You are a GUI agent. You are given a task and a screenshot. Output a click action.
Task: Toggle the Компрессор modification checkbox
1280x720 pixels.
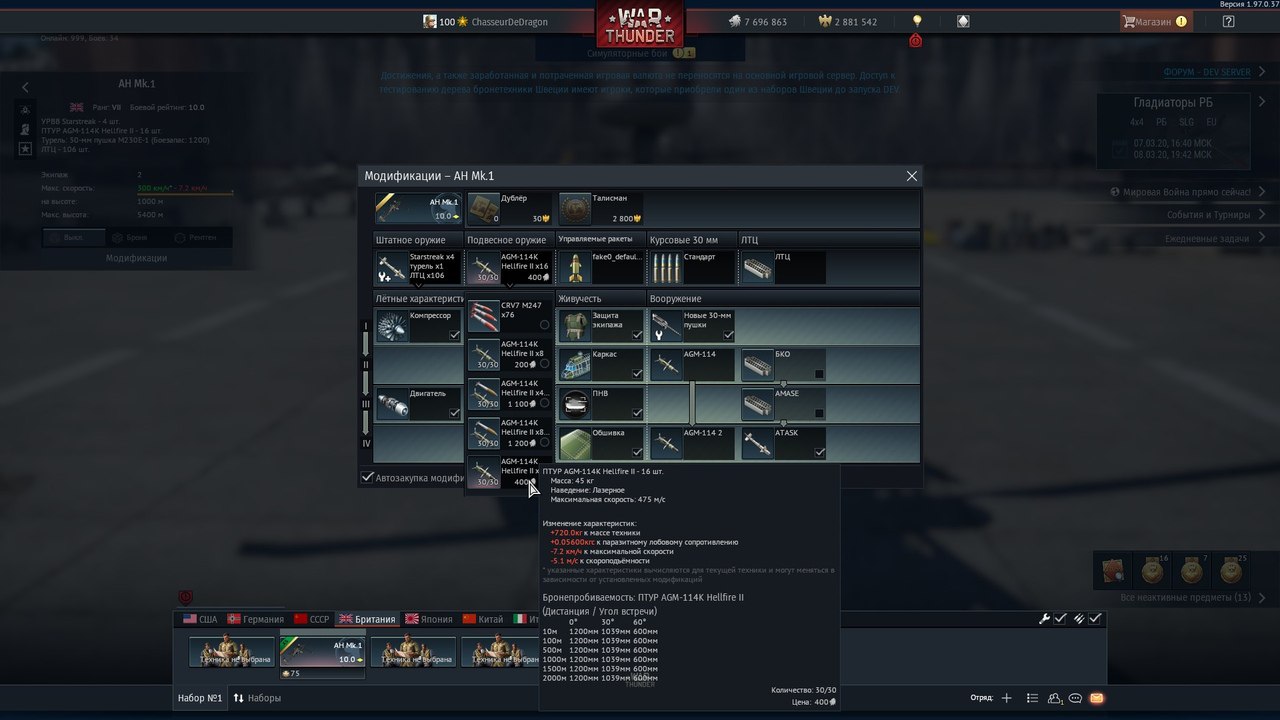pyautogui.click(x=454, y=335)
